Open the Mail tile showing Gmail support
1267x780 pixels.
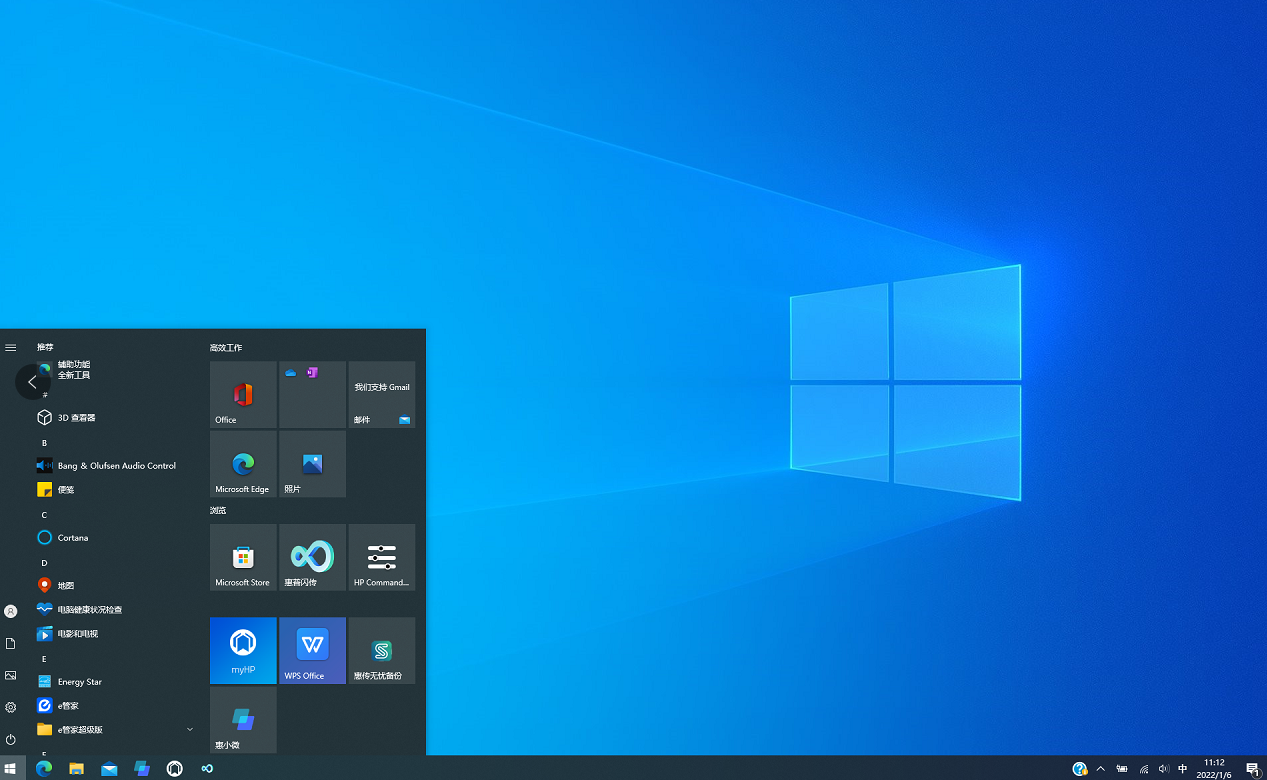(x=382, y=395)
